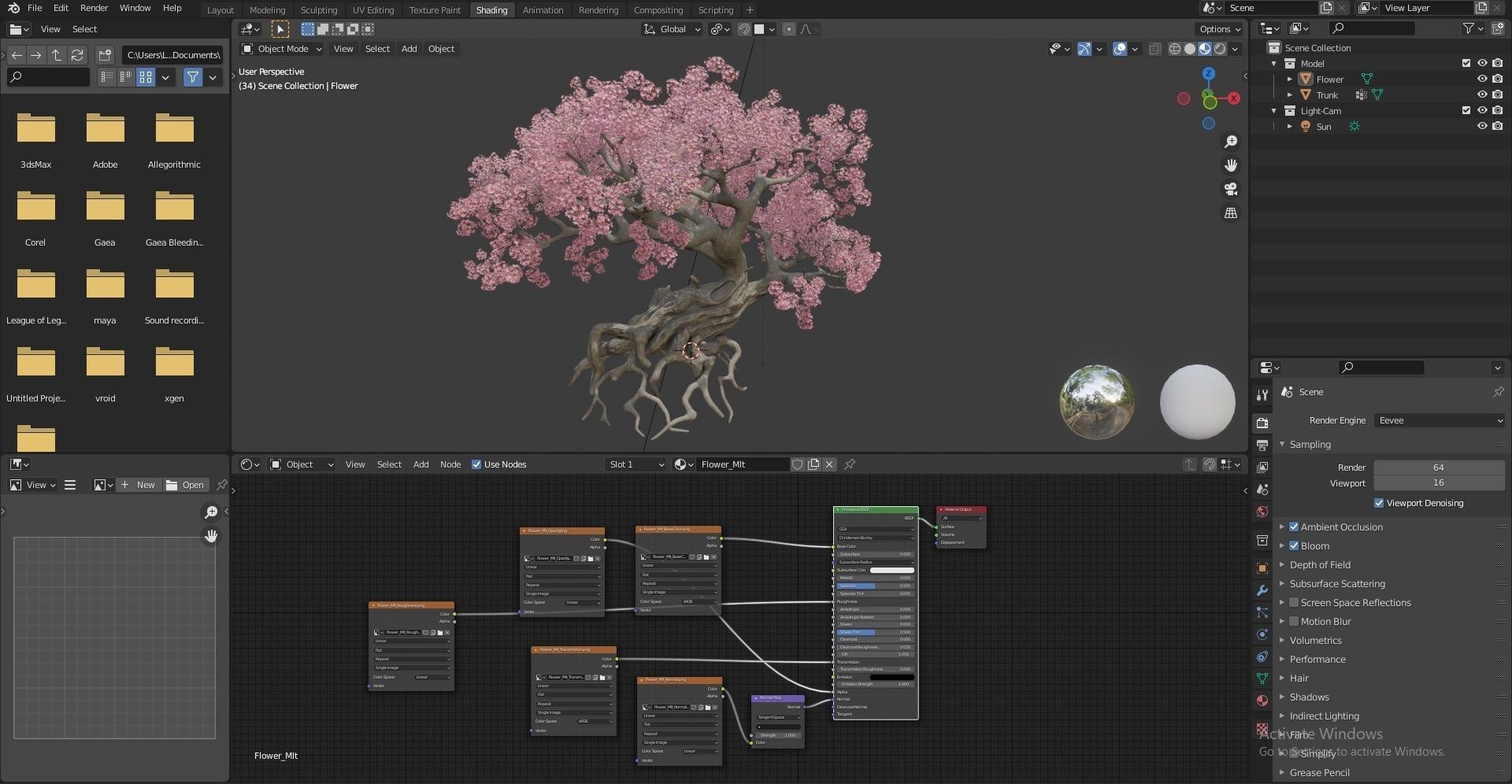Collapse the Light-Cam collection
This screenshot has height=784, width=1512.
[x=1274, y=110]
